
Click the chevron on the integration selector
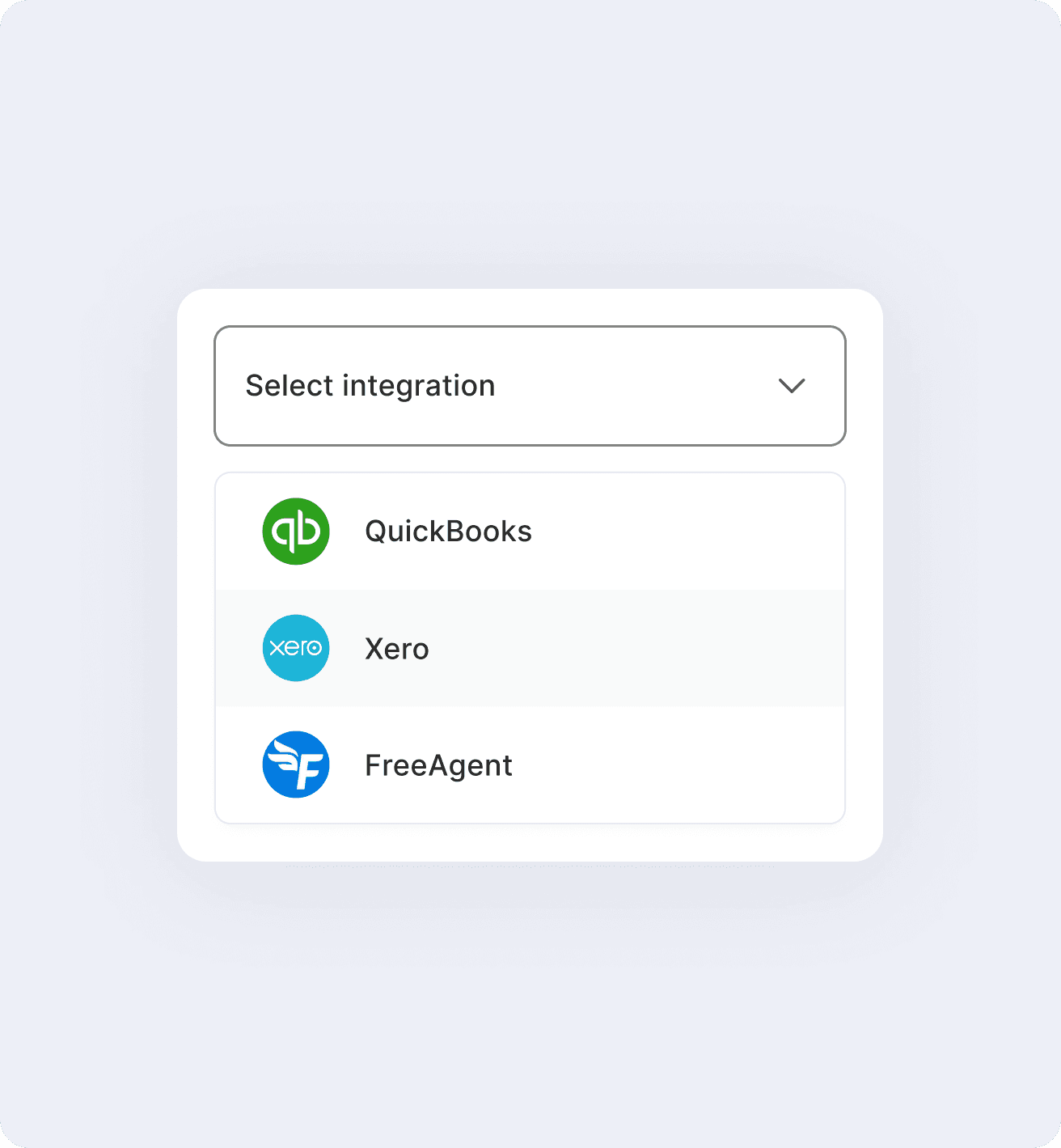(793, 385)
